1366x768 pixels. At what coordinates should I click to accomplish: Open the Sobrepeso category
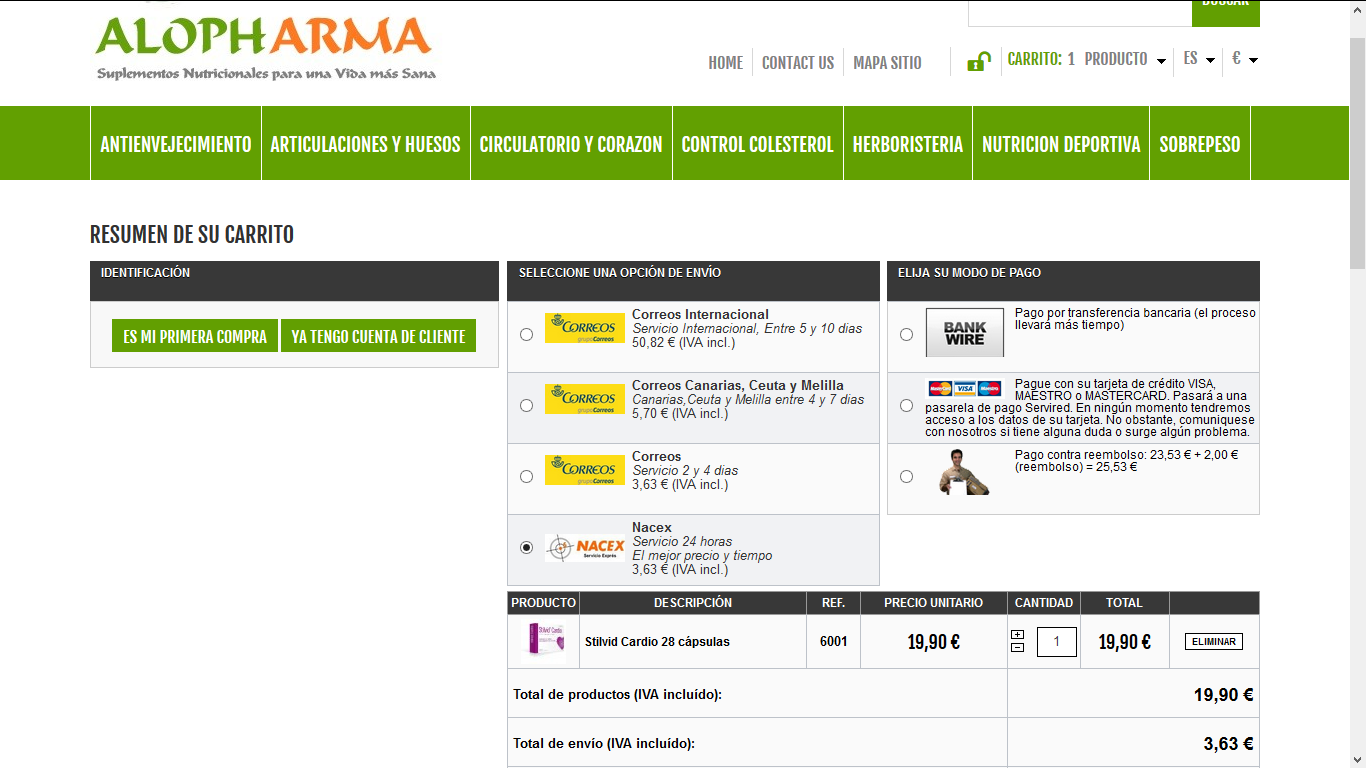1200,144
